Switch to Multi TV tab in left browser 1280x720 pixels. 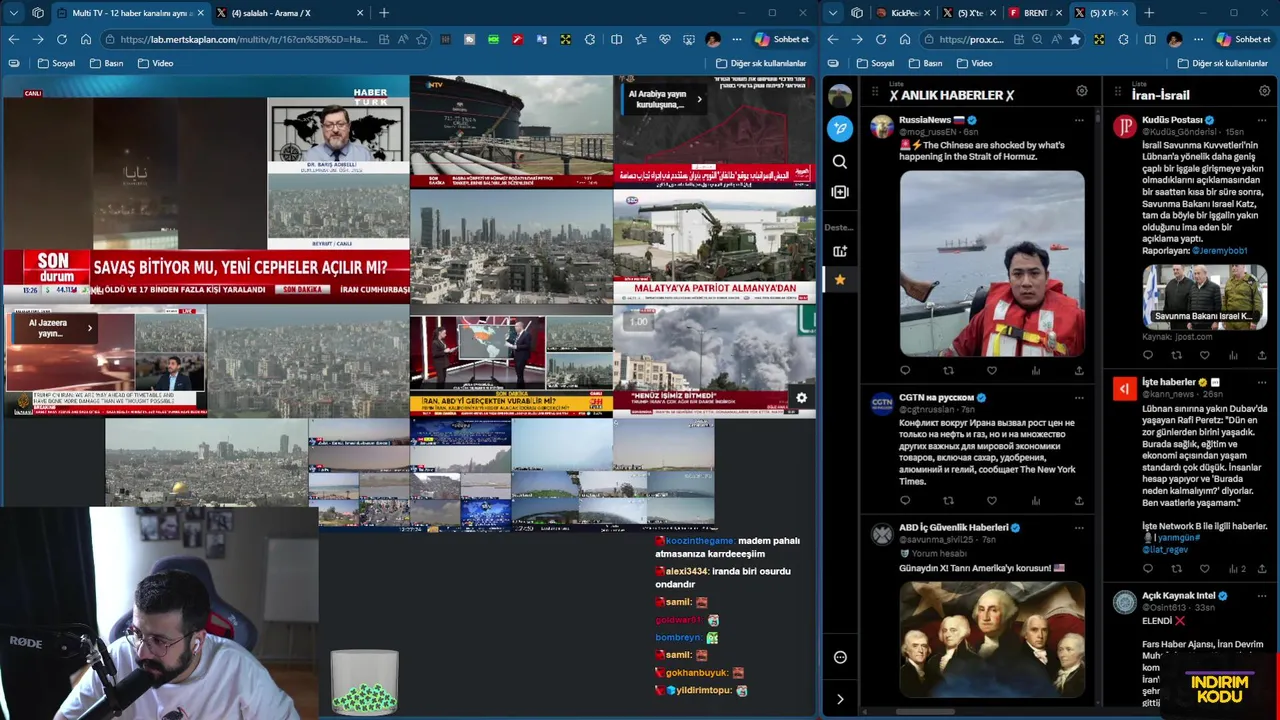[131, 13]
